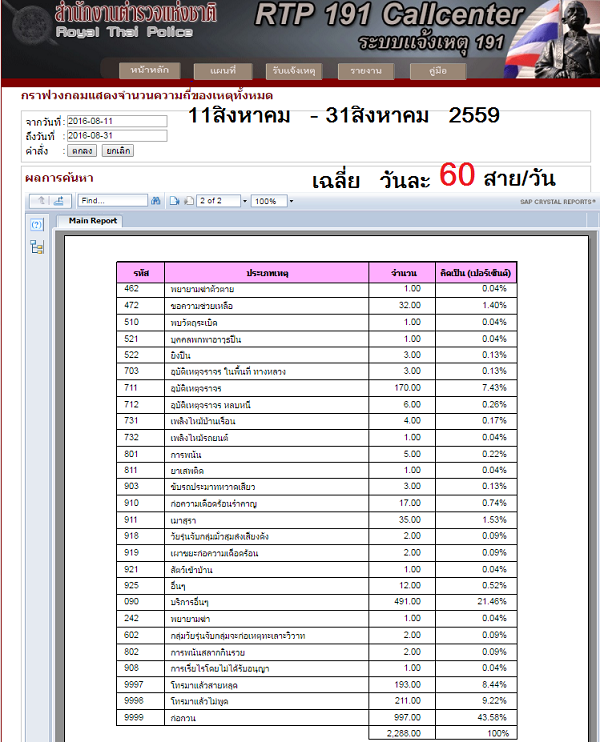600x742 pixels.
Task: Open the 100% zoom level dropdown
Action: click(x=290, y=201)
